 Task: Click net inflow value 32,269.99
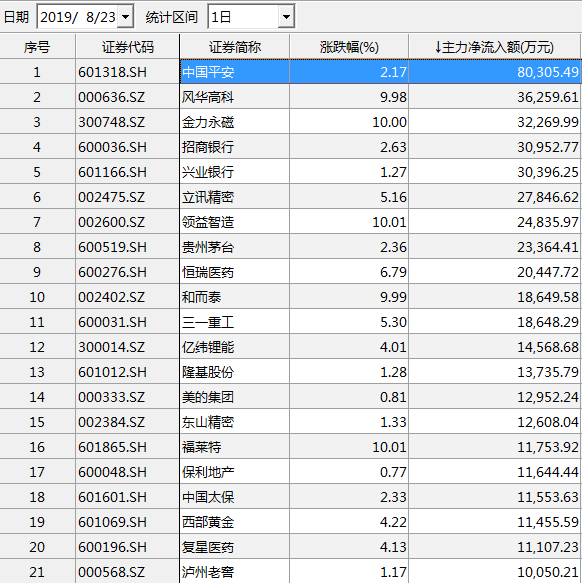point(548,122)
